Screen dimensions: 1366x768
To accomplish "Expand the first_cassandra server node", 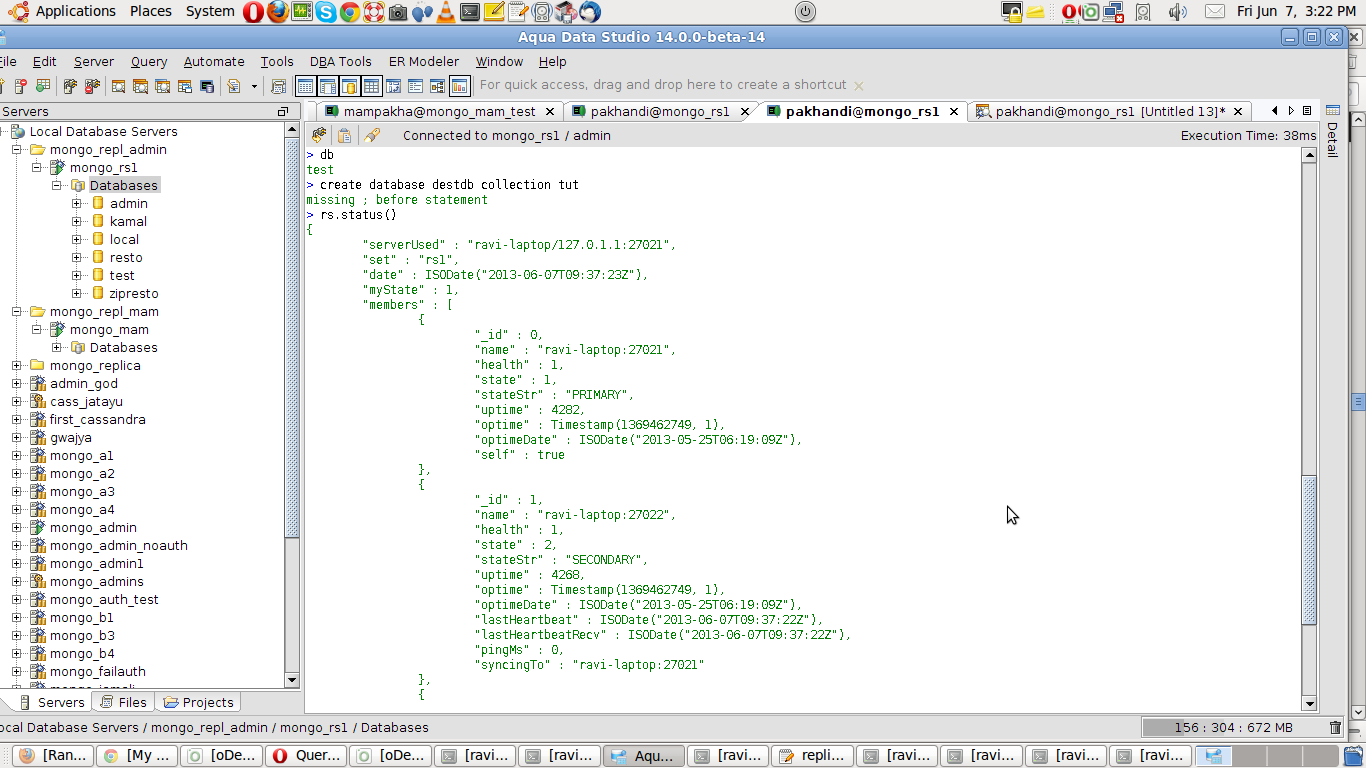I will 17,420.
